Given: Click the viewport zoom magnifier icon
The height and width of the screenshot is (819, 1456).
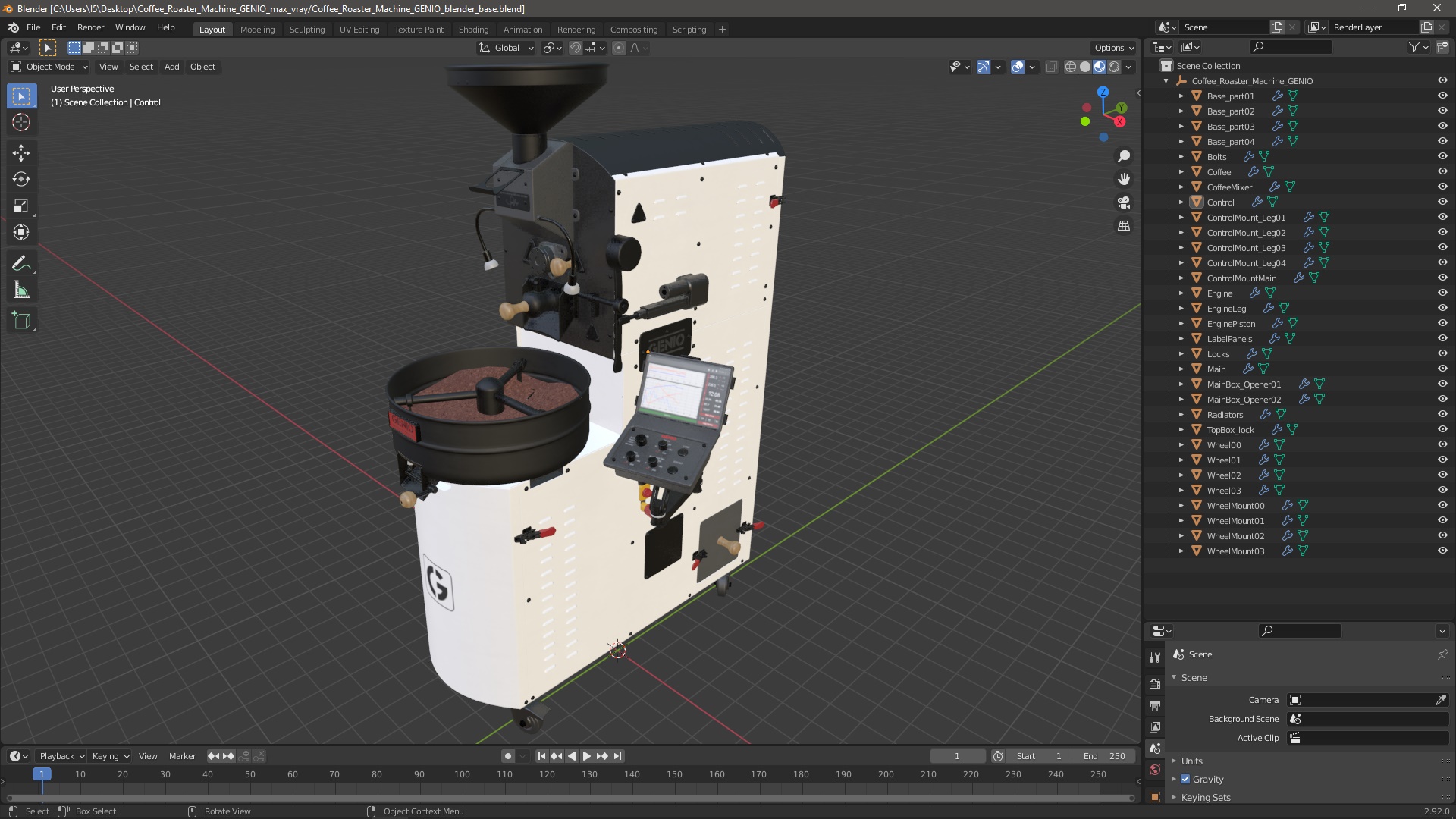Looking at the screenshot, I should click(x=1124, y=156).
